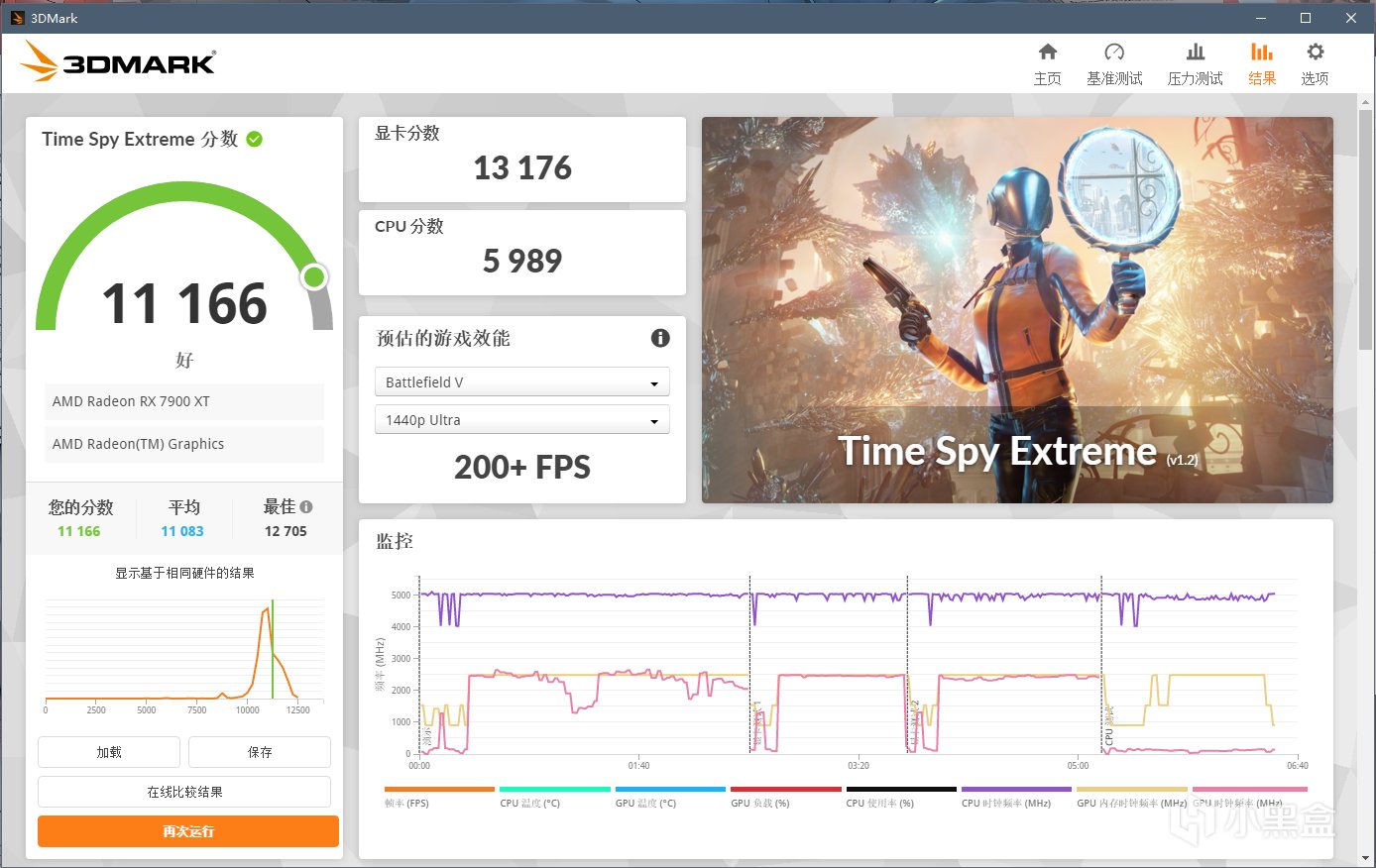Click the green marker dot on the score gauge

coord(314,276)
